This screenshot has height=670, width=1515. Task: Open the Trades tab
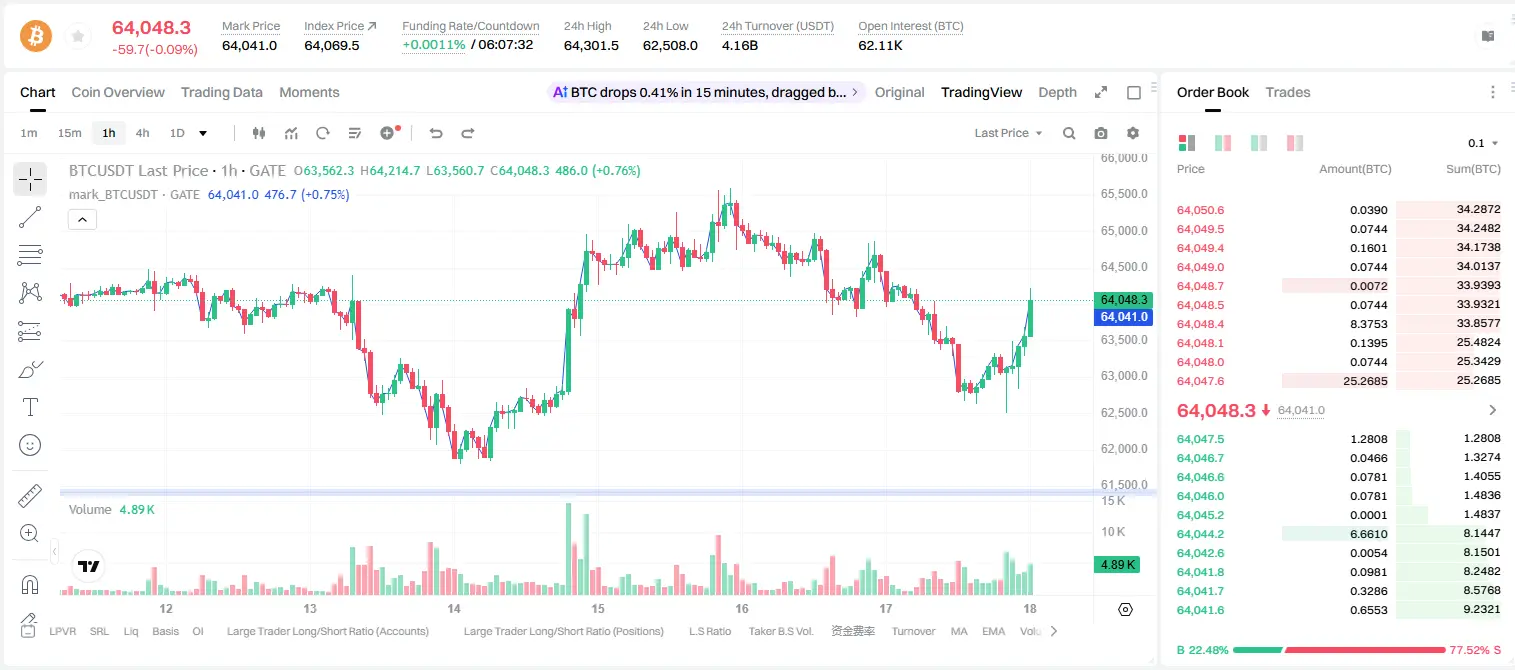tap(1288, 92)
